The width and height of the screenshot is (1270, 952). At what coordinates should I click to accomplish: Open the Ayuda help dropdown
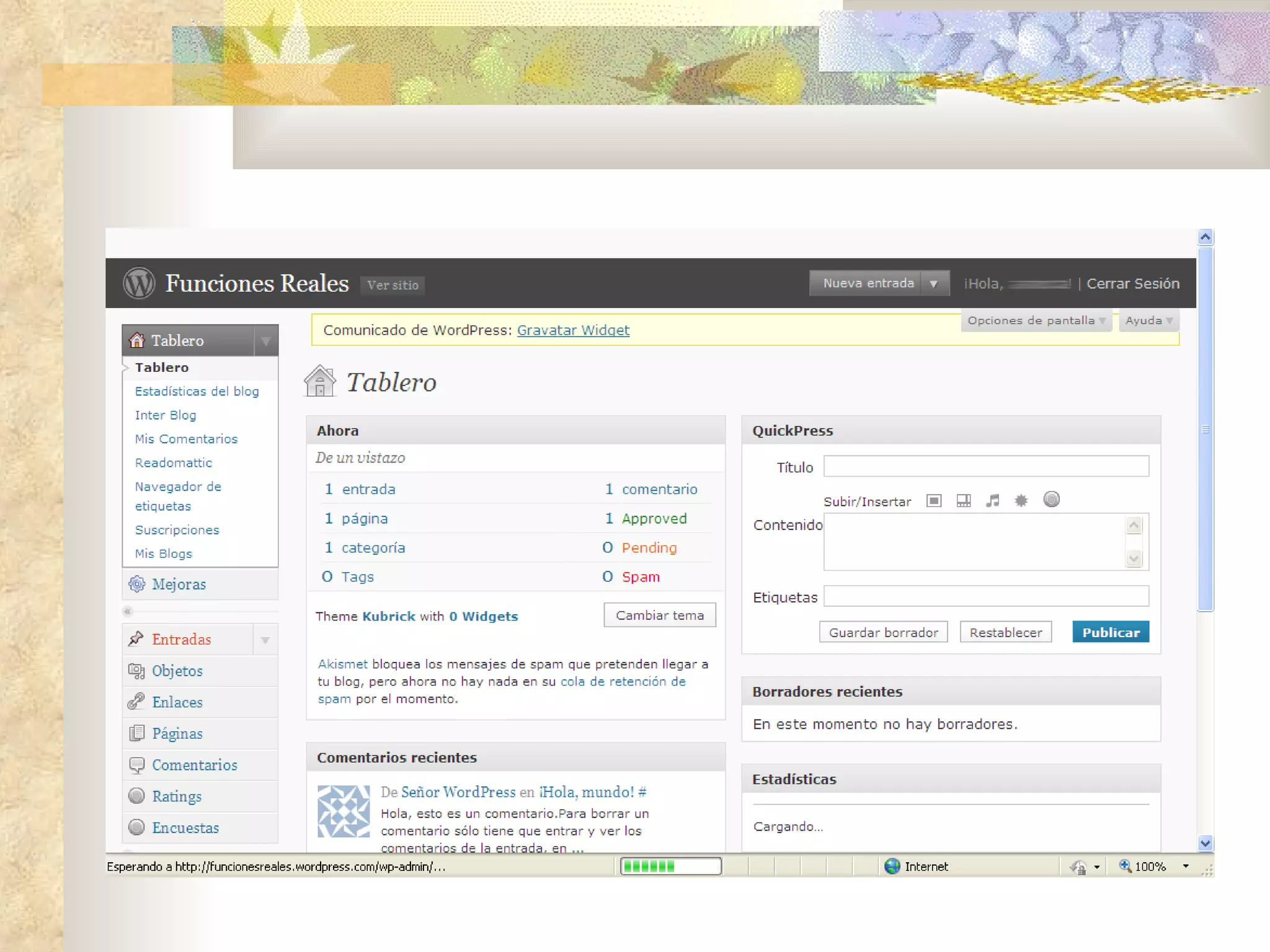[x=1148, y=320]
